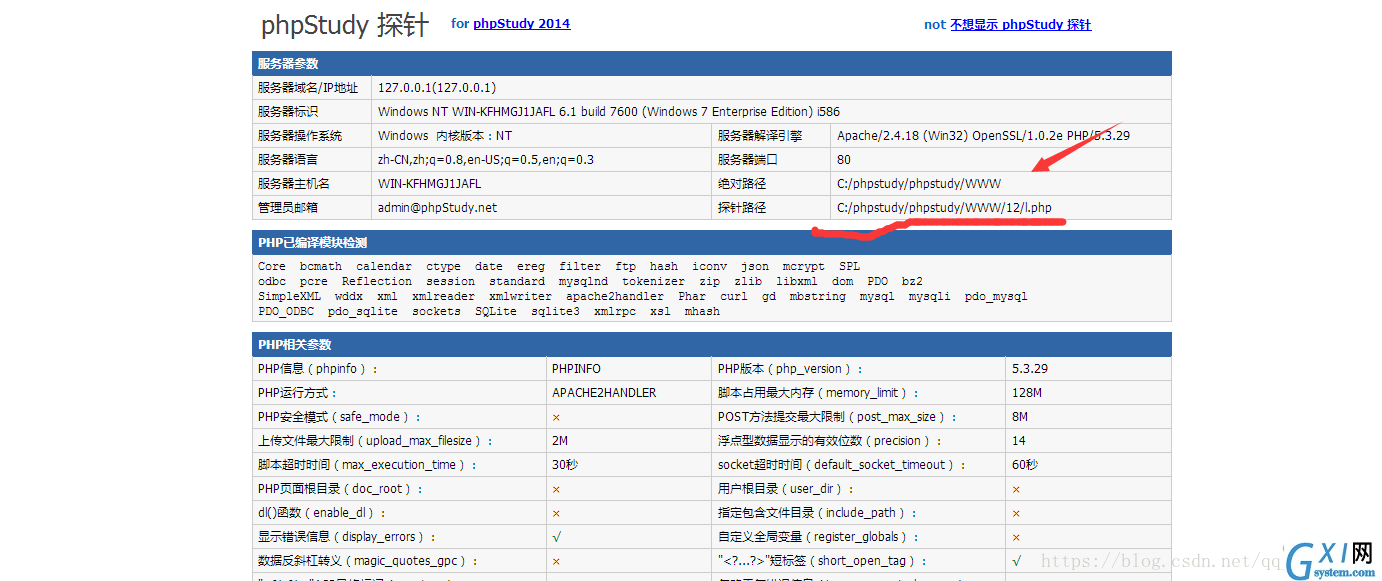This screenshot has height=581, width=1382.
Task: Open the phpStudy 2014 link
Action: tap(521, 23)
